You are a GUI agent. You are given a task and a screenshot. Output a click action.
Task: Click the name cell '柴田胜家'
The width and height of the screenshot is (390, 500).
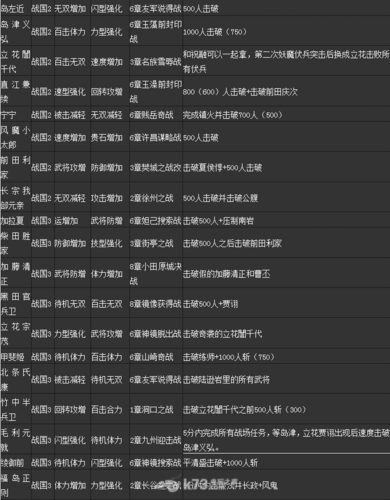click(x=15, y=243)
